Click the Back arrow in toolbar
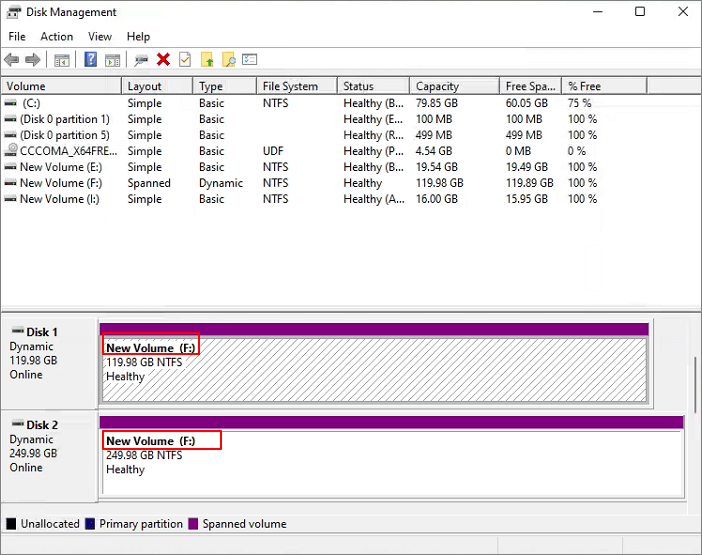The width and height of the screenshot is (702, 555). point(12,60)
